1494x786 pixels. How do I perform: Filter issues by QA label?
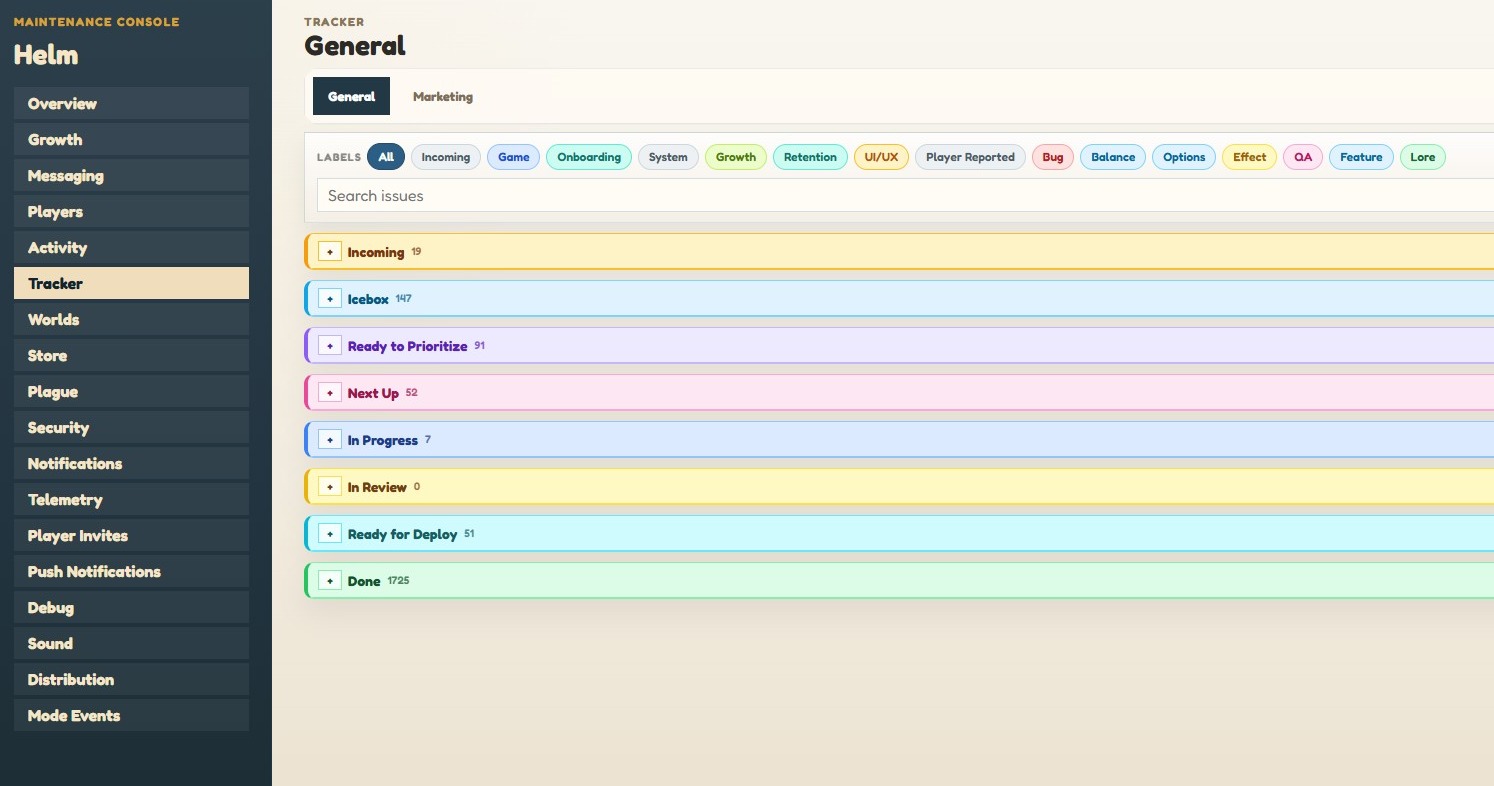tap(1303, 157)
